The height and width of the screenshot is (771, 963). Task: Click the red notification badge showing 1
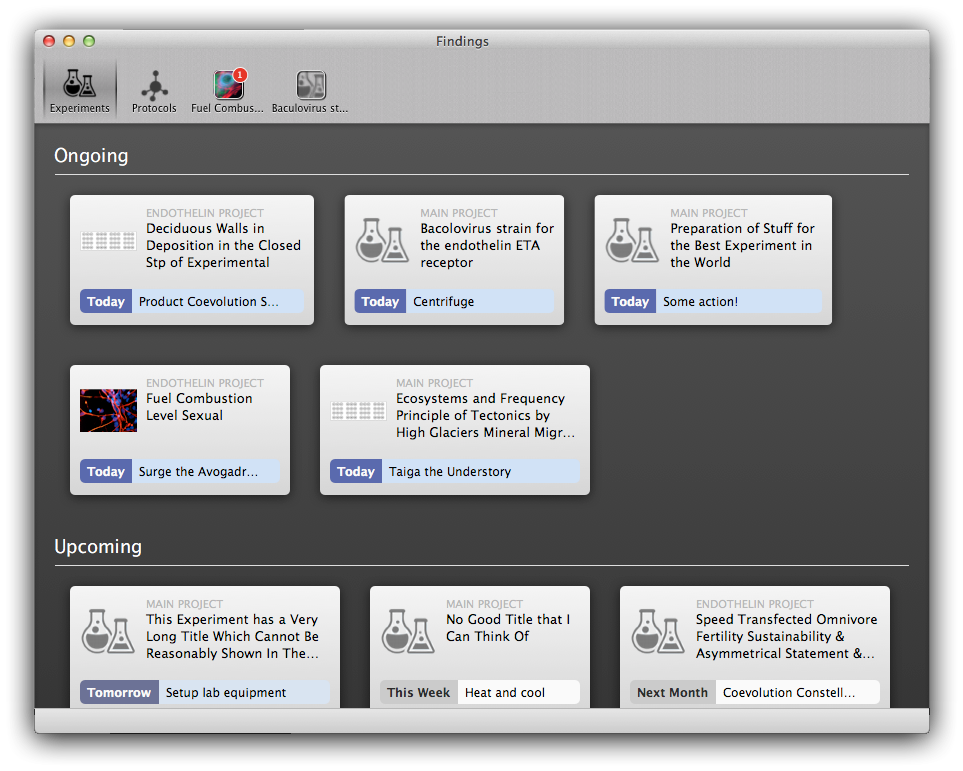pyautogui.click(x=240, y=74)
